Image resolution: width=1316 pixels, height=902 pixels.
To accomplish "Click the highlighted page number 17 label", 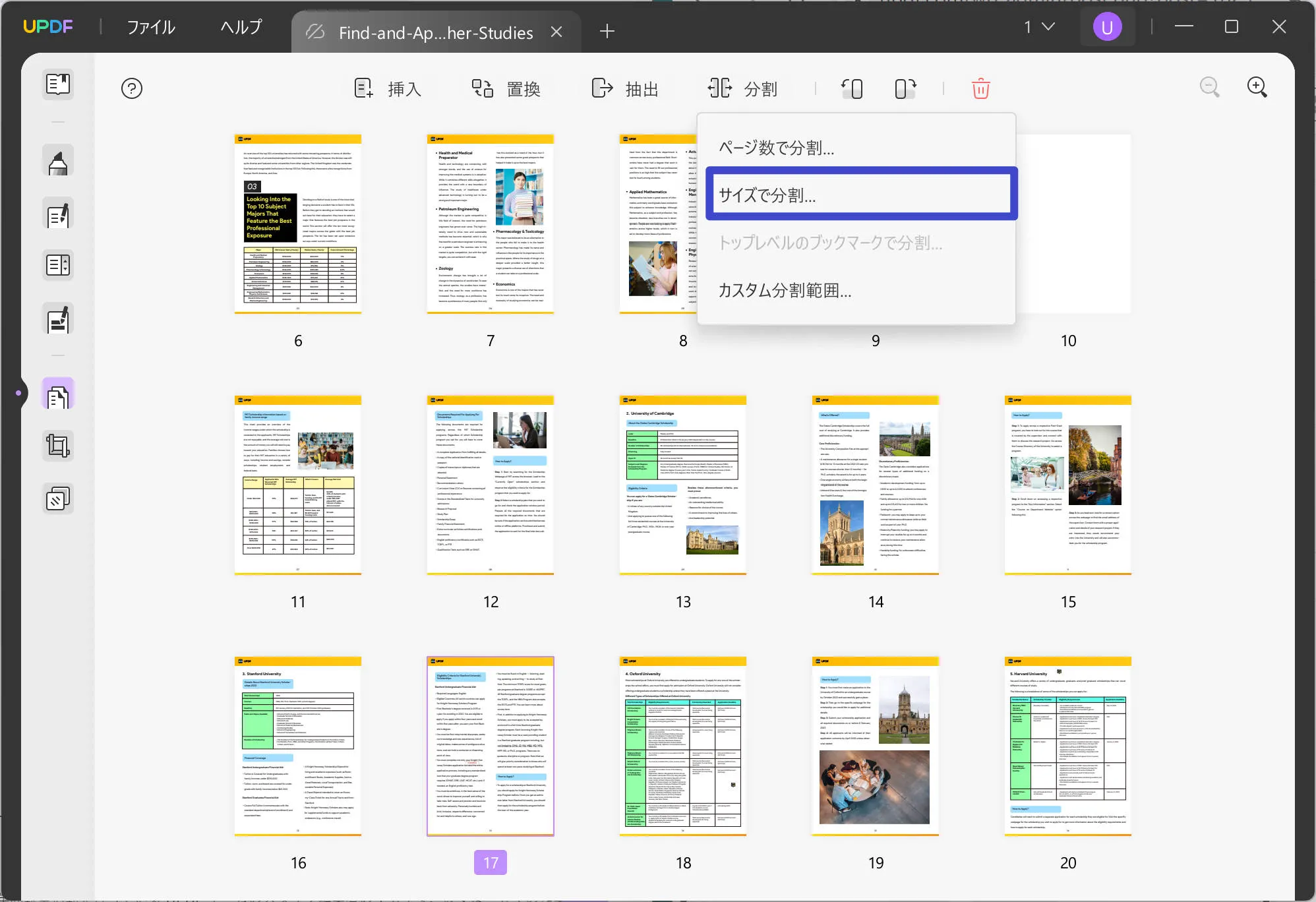I will tap(491, 862).
